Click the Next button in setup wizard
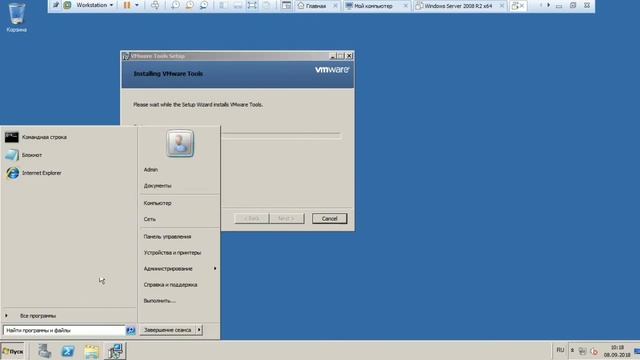The image size is (640, 360). coord(287,218)
